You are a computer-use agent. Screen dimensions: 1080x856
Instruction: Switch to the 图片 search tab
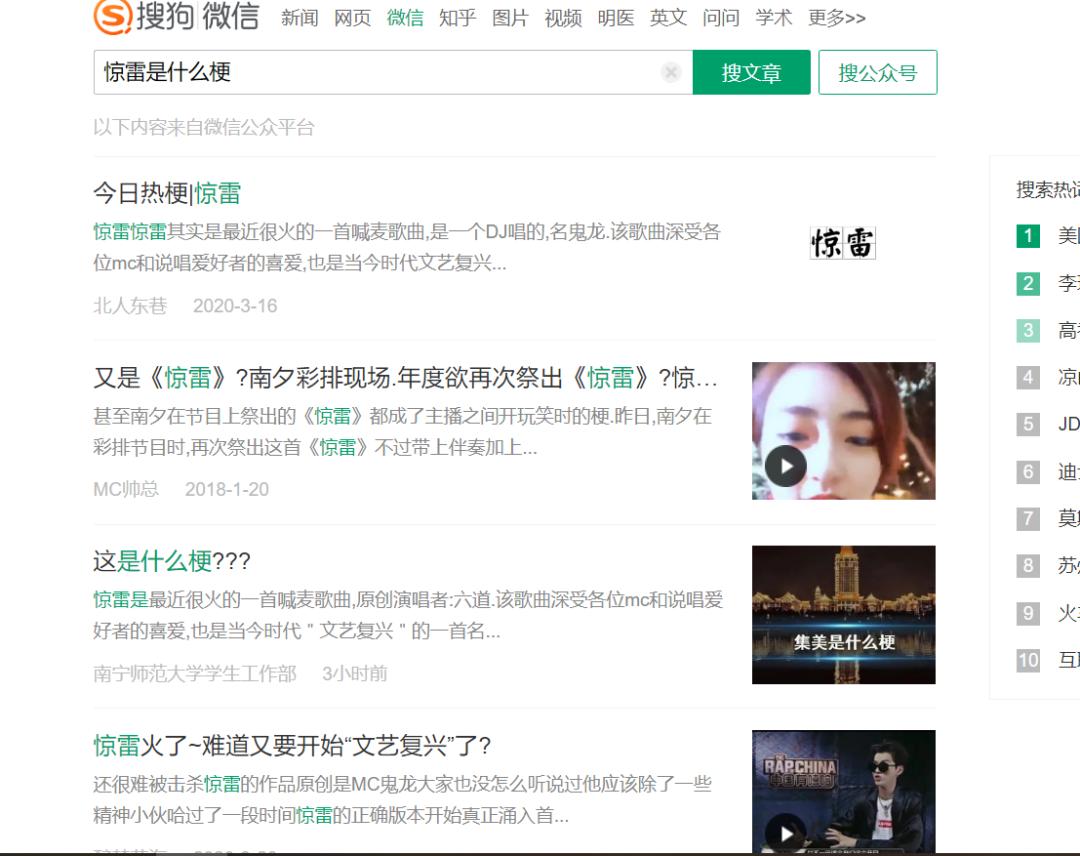tap(509, 17)
